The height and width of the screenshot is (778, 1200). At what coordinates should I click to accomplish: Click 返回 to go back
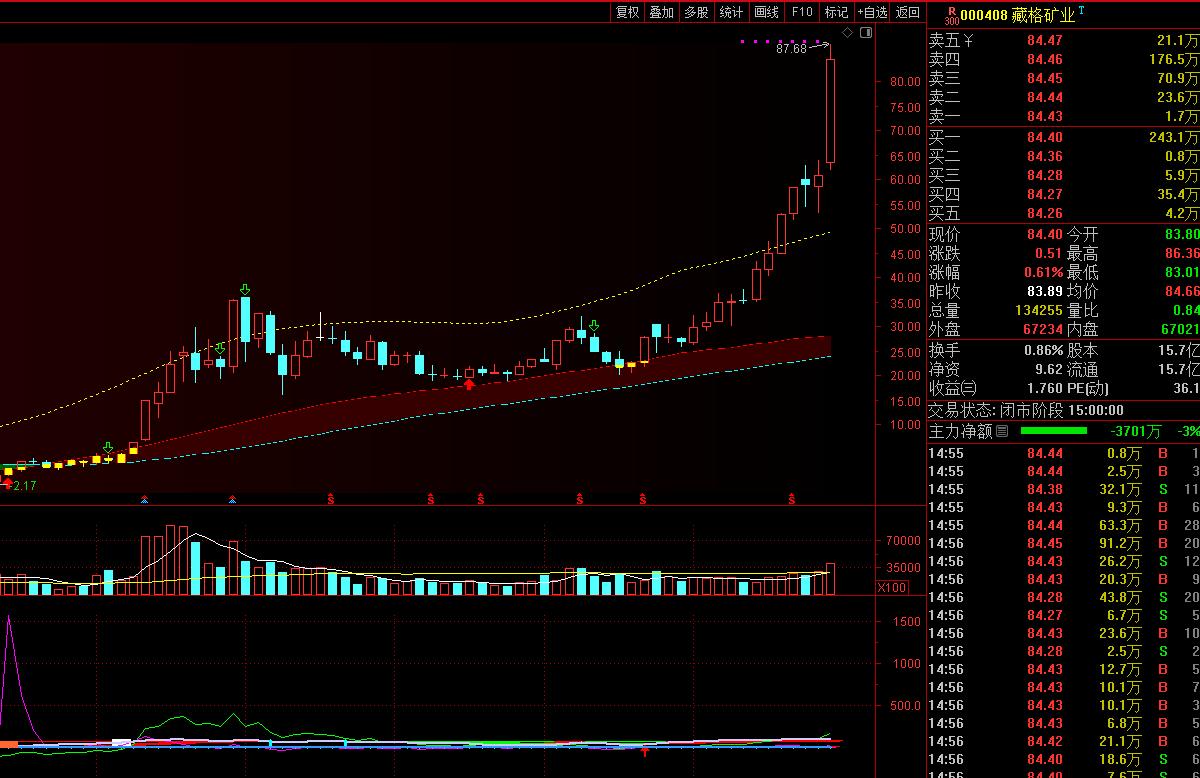pos(907,12)
